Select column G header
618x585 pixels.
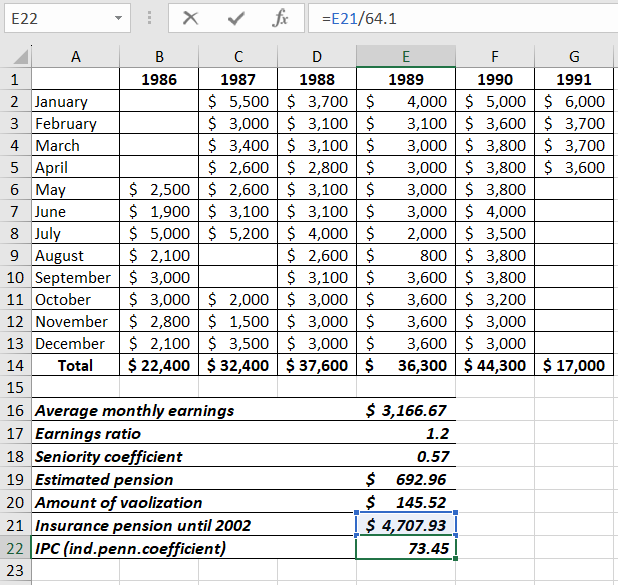[574, 56]
